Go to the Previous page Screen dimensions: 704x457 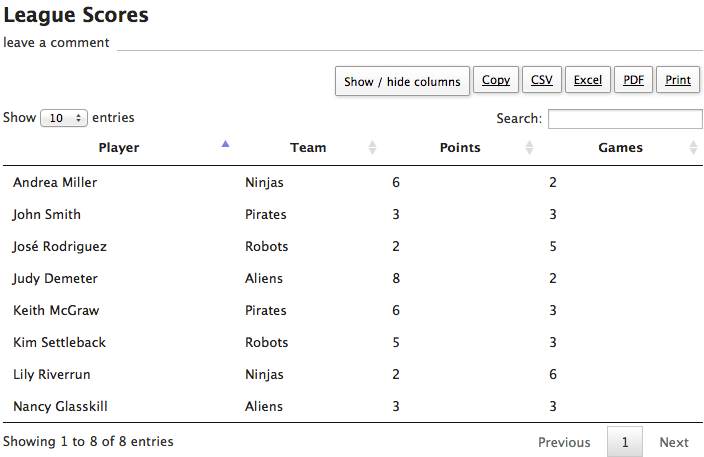click(564, 442)
